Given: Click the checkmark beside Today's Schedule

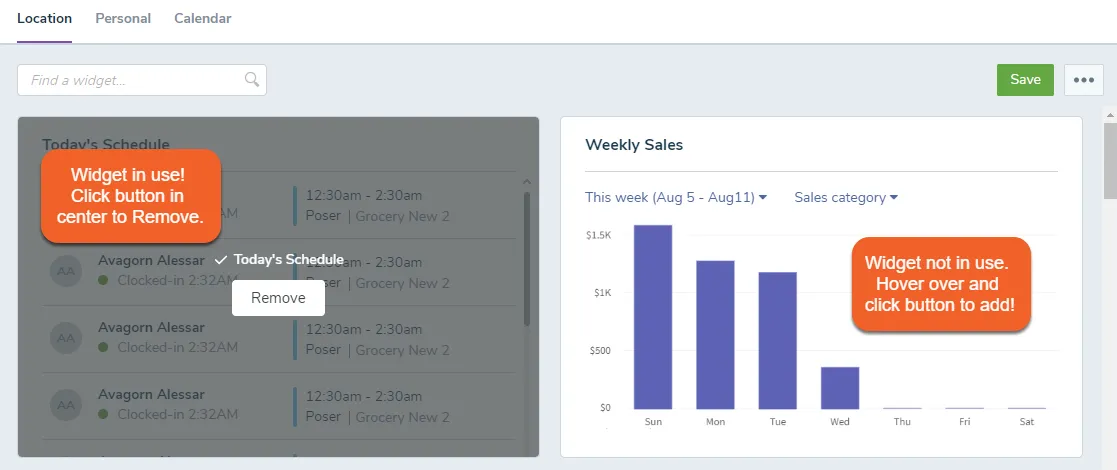Looking at the screenshot, I should pyautogui.click(x=221, y=260).
